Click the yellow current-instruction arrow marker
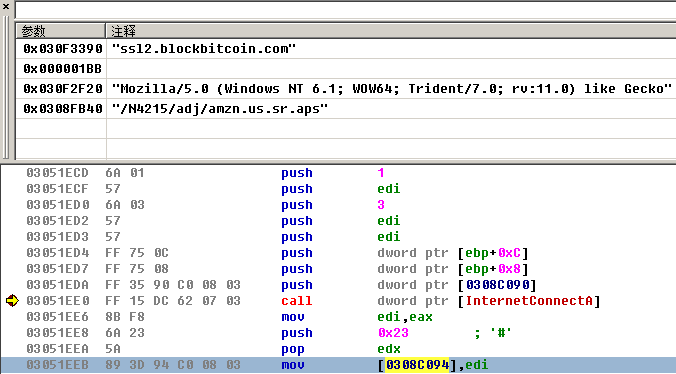 [x=12, y=300]
